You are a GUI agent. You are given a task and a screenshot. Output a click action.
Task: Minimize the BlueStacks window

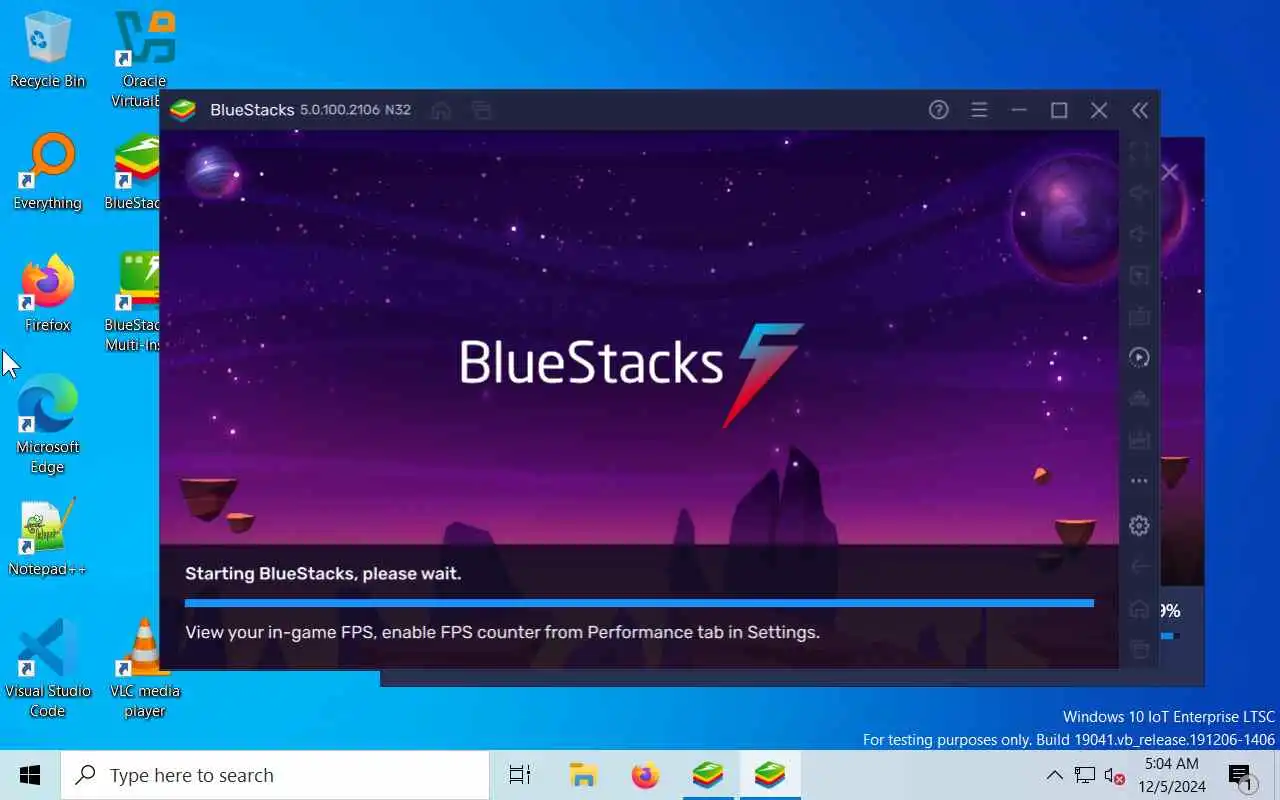click(x=1019, y=110)
